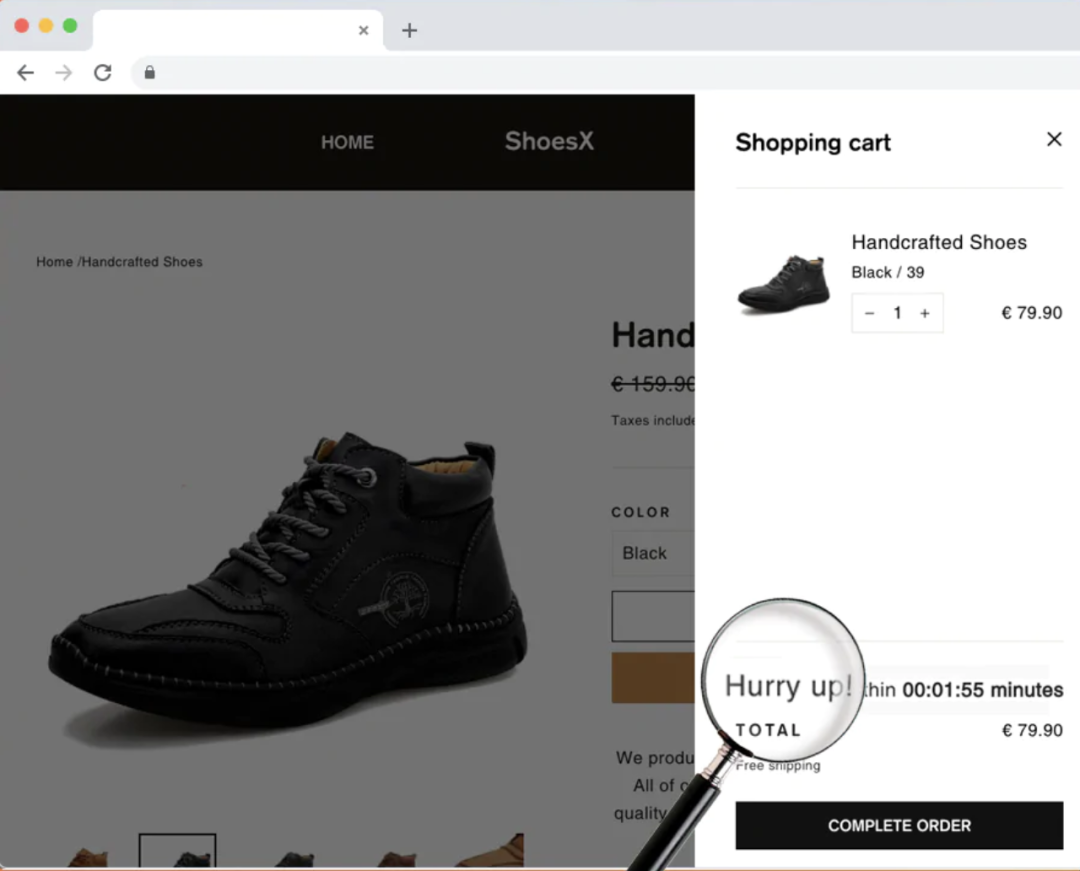Open a new browser tab
Viewport: 1080px width, 871px height.
pyautogui.click(x=409, y=30)
